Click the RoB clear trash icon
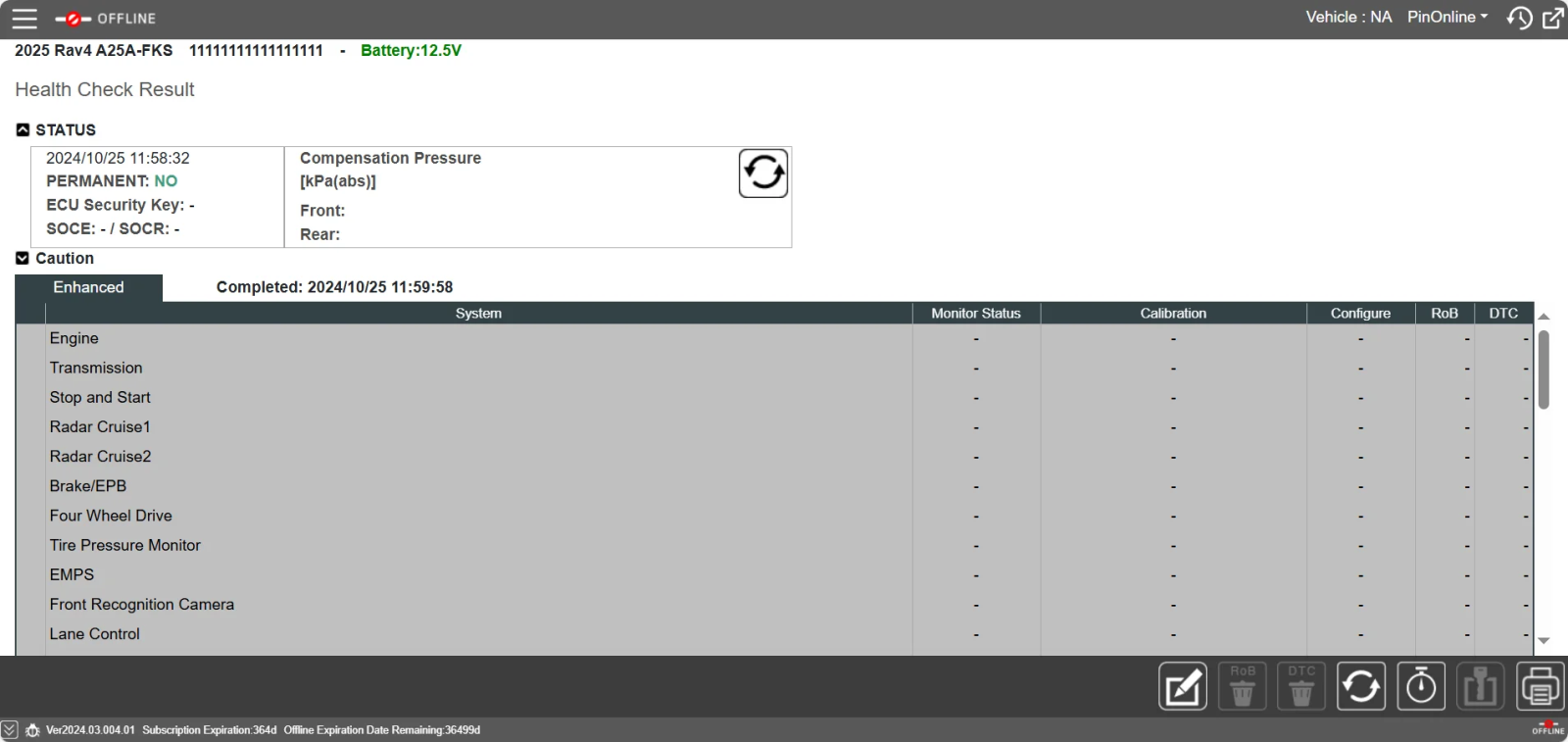 1242,686
